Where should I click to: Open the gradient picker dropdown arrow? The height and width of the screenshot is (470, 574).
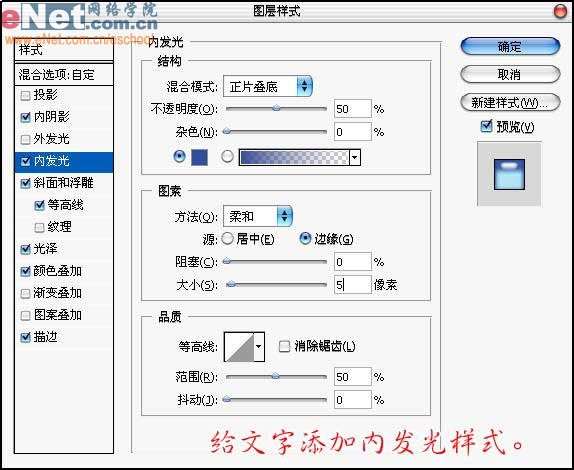point(355,158)
